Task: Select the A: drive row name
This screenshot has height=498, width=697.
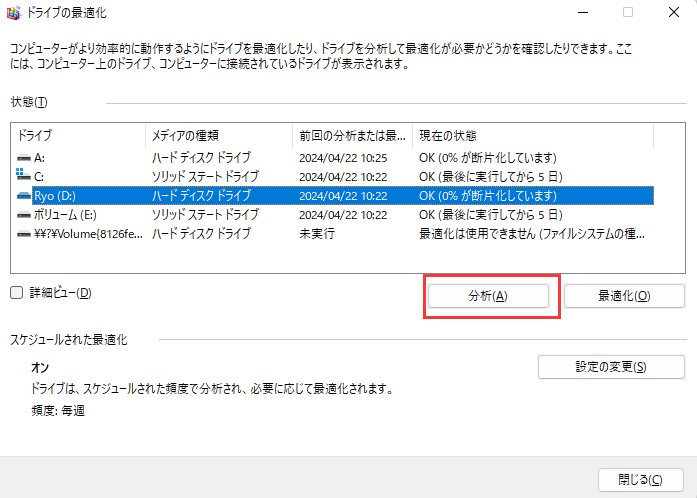Action: pos(39,158)
